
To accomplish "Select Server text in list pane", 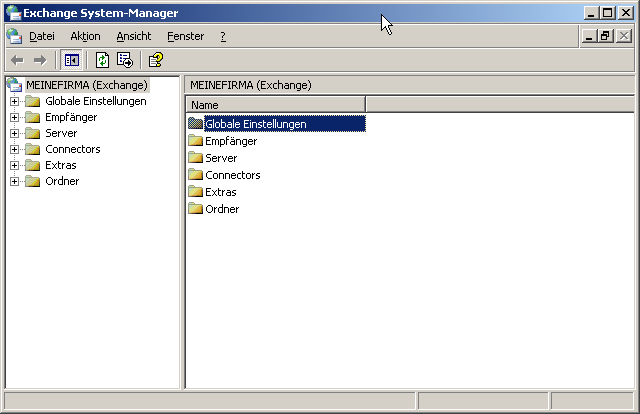I will (x=221, y=158).
